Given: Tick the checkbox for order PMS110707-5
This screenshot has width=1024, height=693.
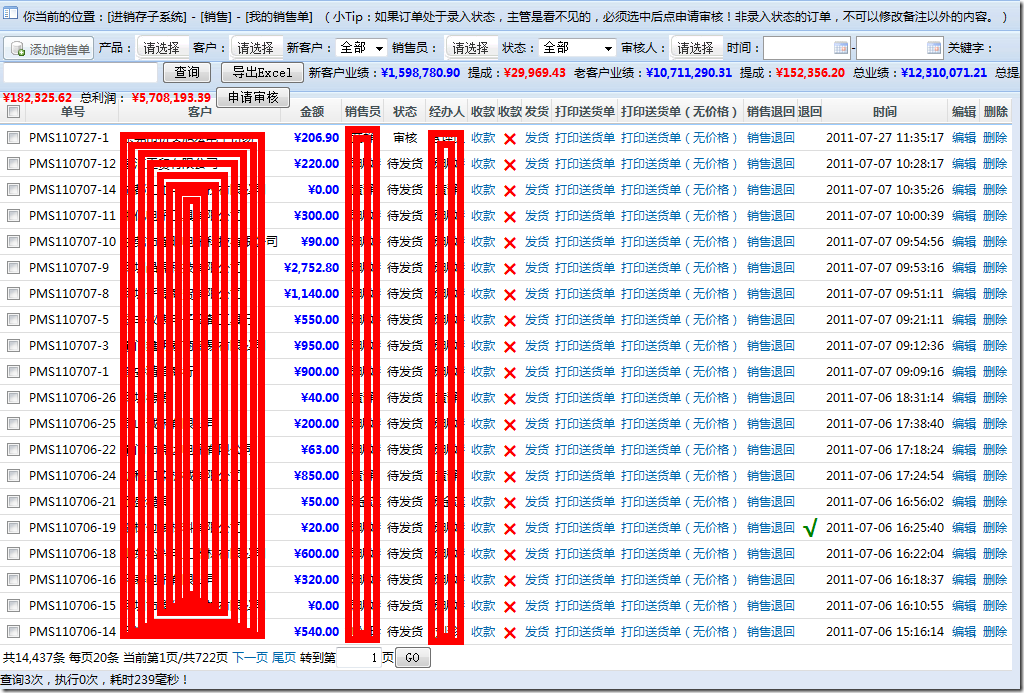Looking at the screenshot, I should [x=13, y=319].
